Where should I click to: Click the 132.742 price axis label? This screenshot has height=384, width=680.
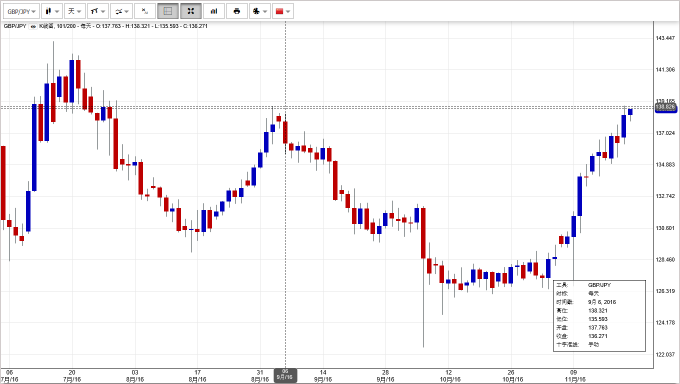click(x=665, y=197)
